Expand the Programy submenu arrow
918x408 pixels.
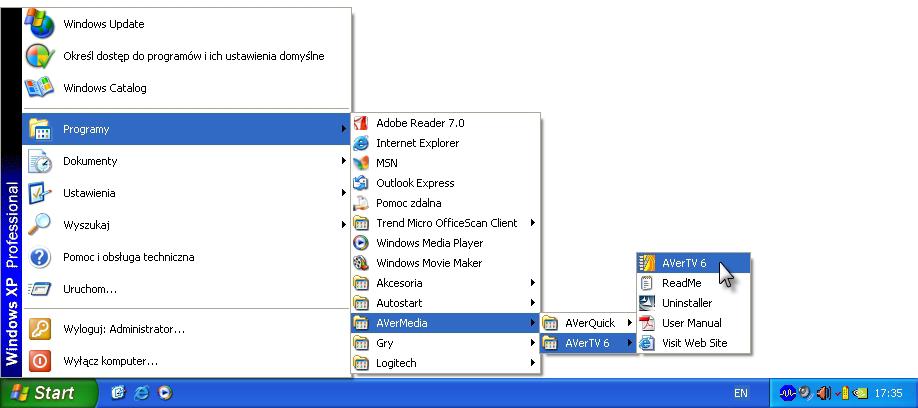(344, 129)
